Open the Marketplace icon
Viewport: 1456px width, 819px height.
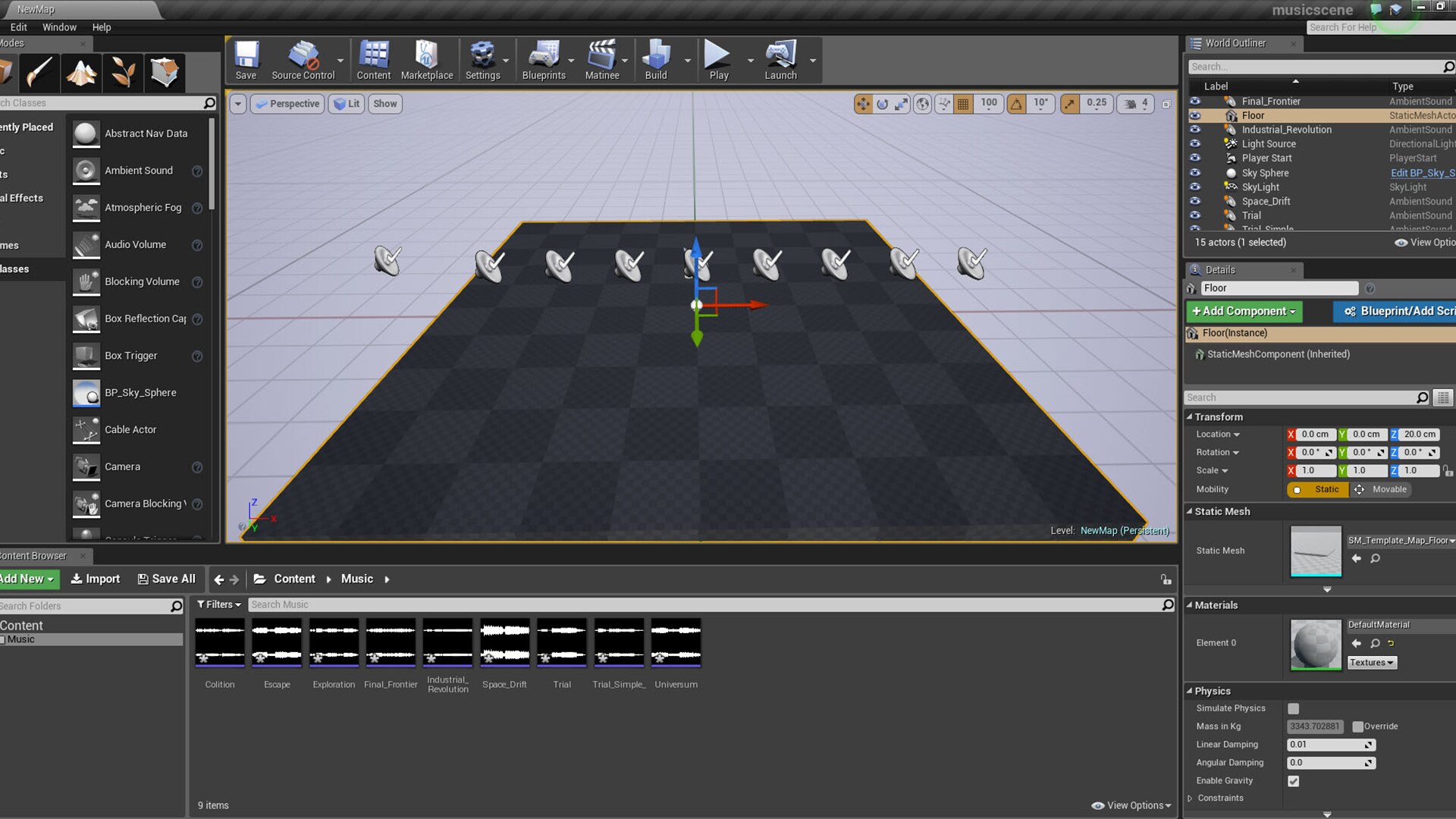[426, 60]
